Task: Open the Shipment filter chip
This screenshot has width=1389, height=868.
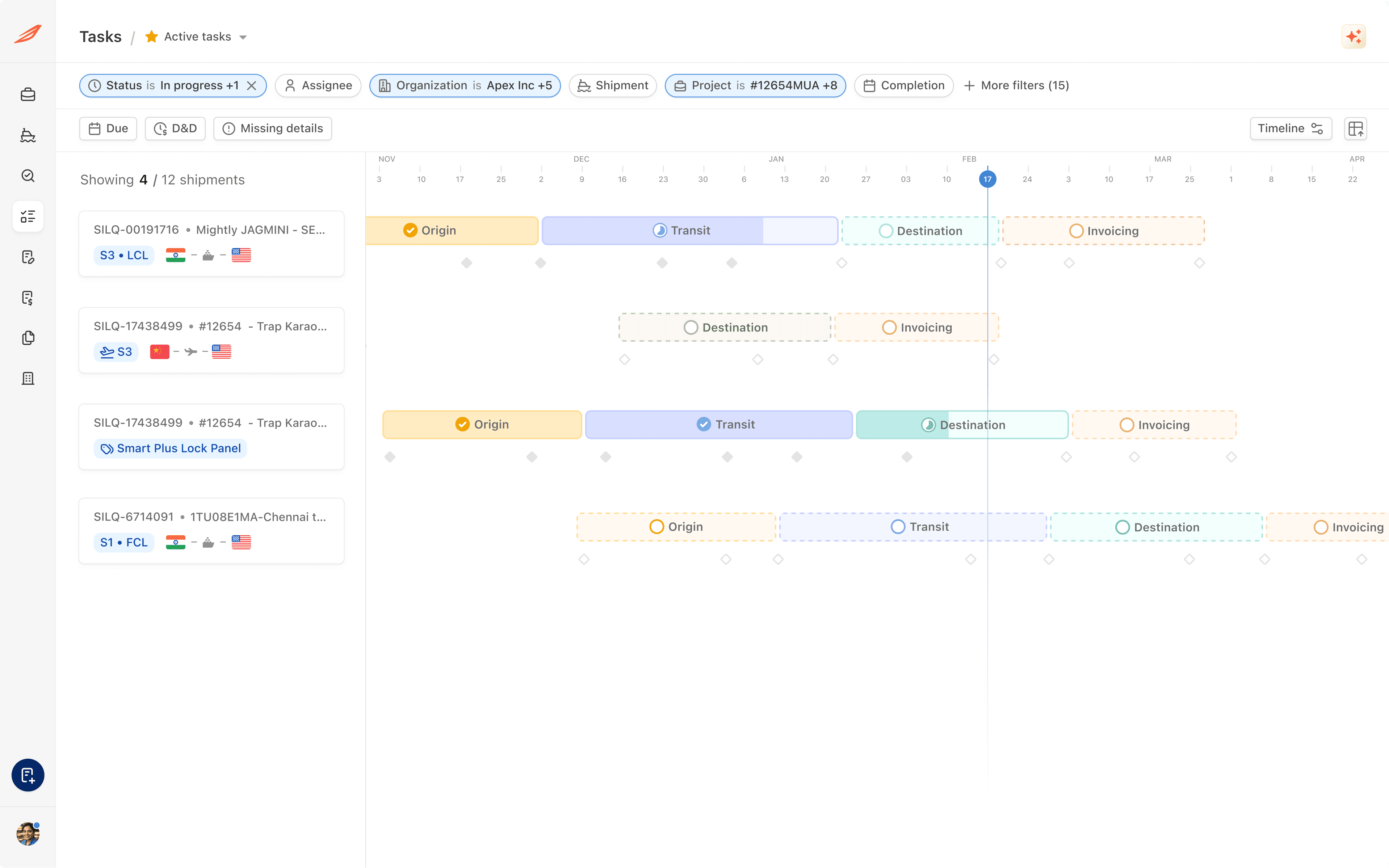Action: click(613, 85)
